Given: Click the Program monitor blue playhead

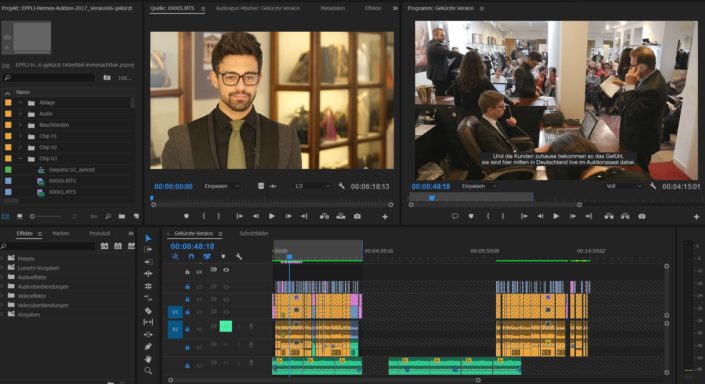Looking at the screenshot, I should coord(432,197).
